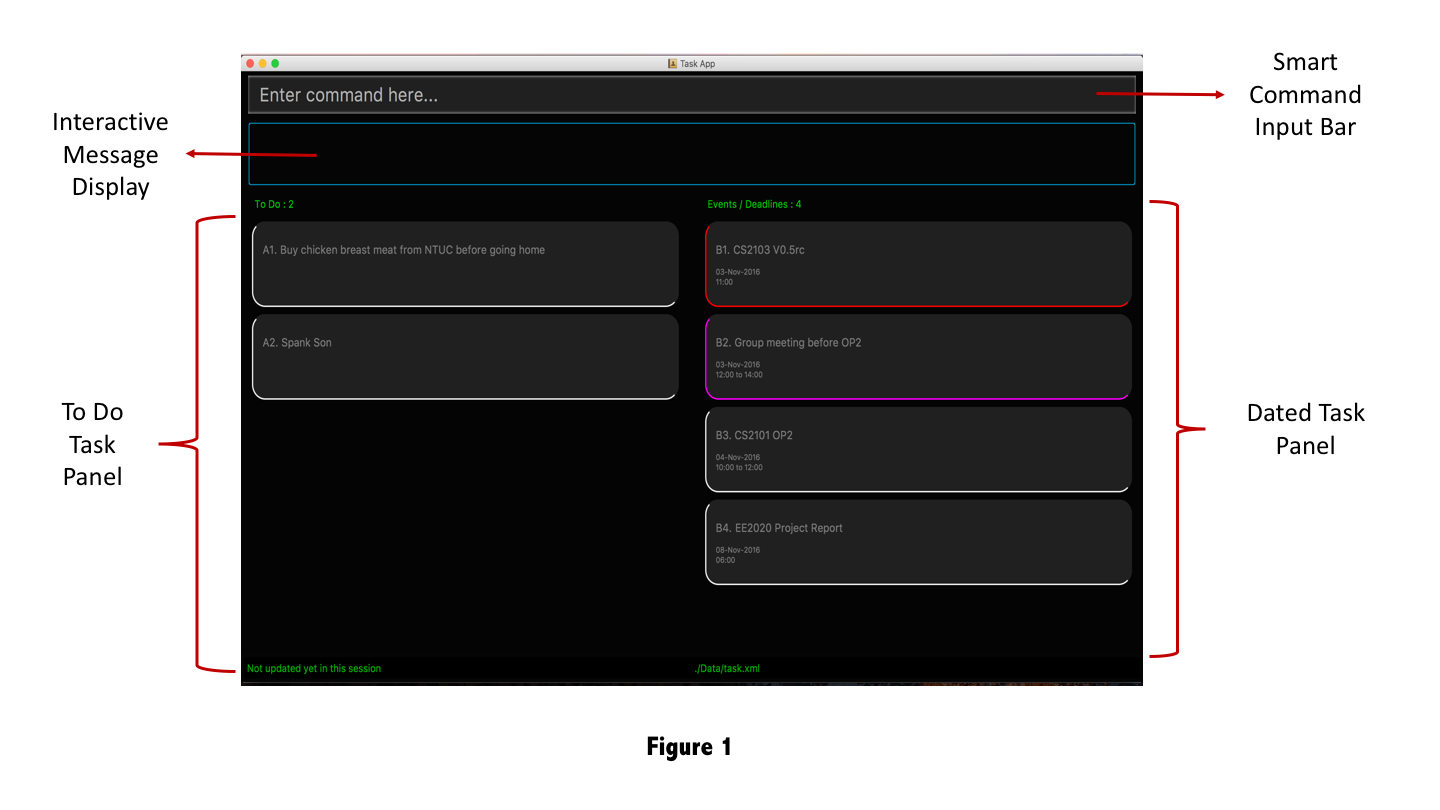Maximize the Task App window
Image resolution: width=1440 pixels, height=810 pixels.
(x=275, y=63)
